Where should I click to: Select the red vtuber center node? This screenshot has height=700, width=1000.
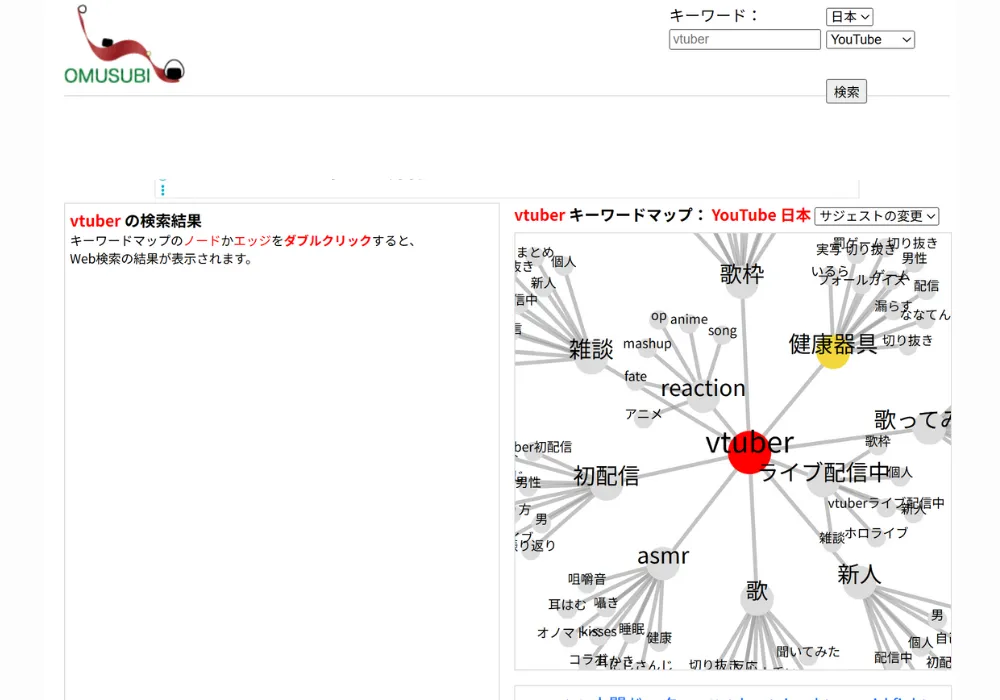[749, 452]
